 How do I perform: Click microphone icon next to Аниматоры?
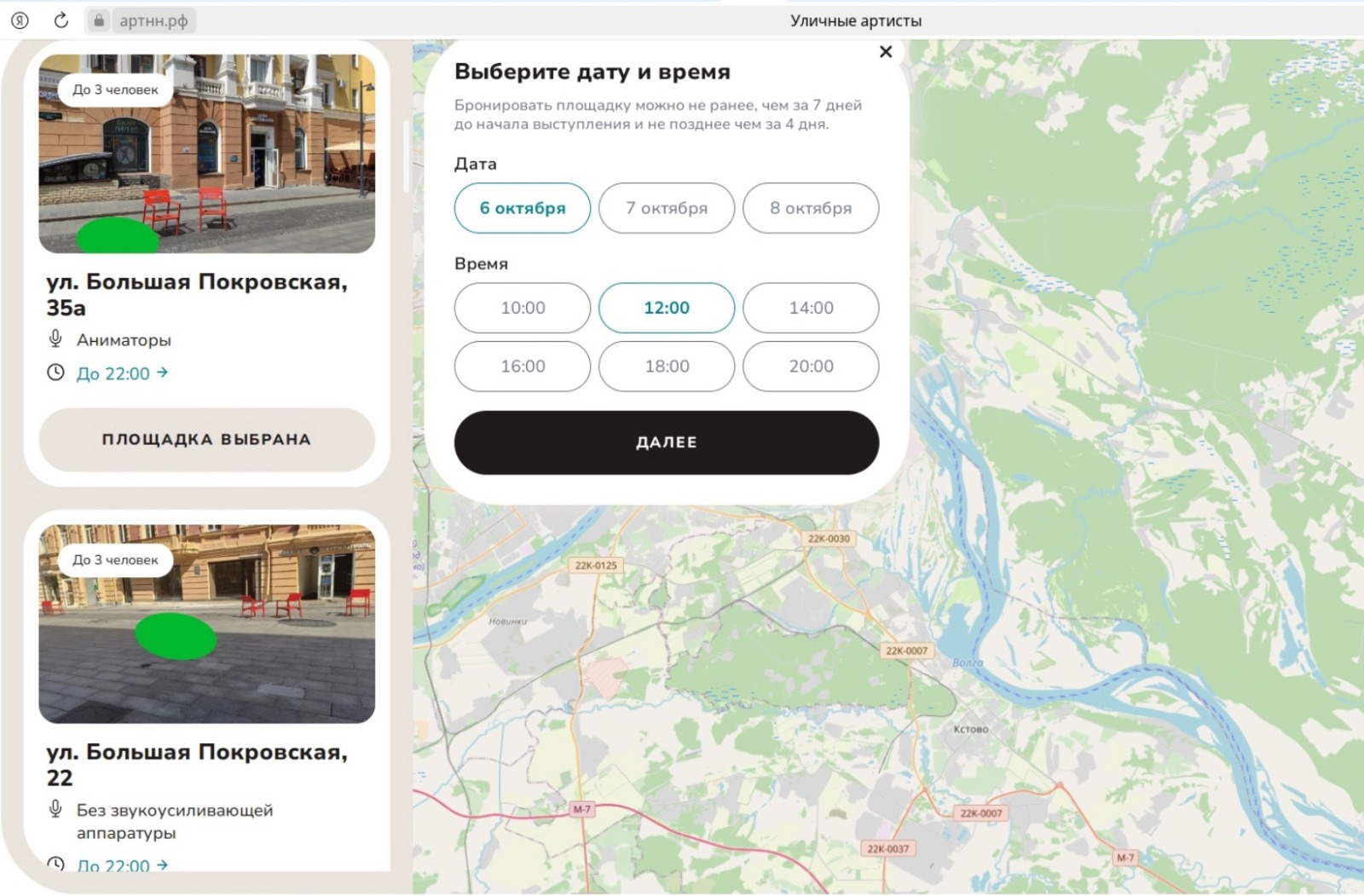click(55, 339)
